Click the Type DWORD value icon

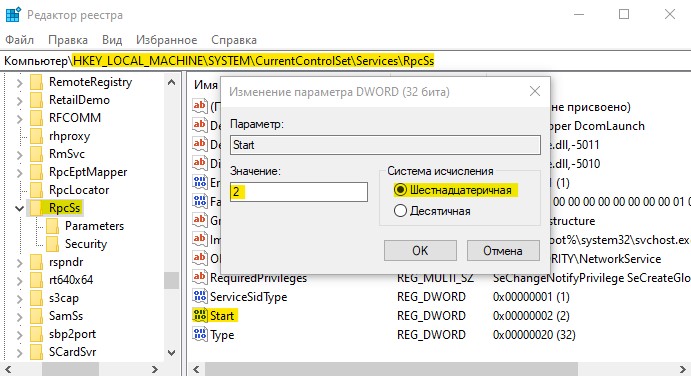pyautogui.click(x=200, y=334)
